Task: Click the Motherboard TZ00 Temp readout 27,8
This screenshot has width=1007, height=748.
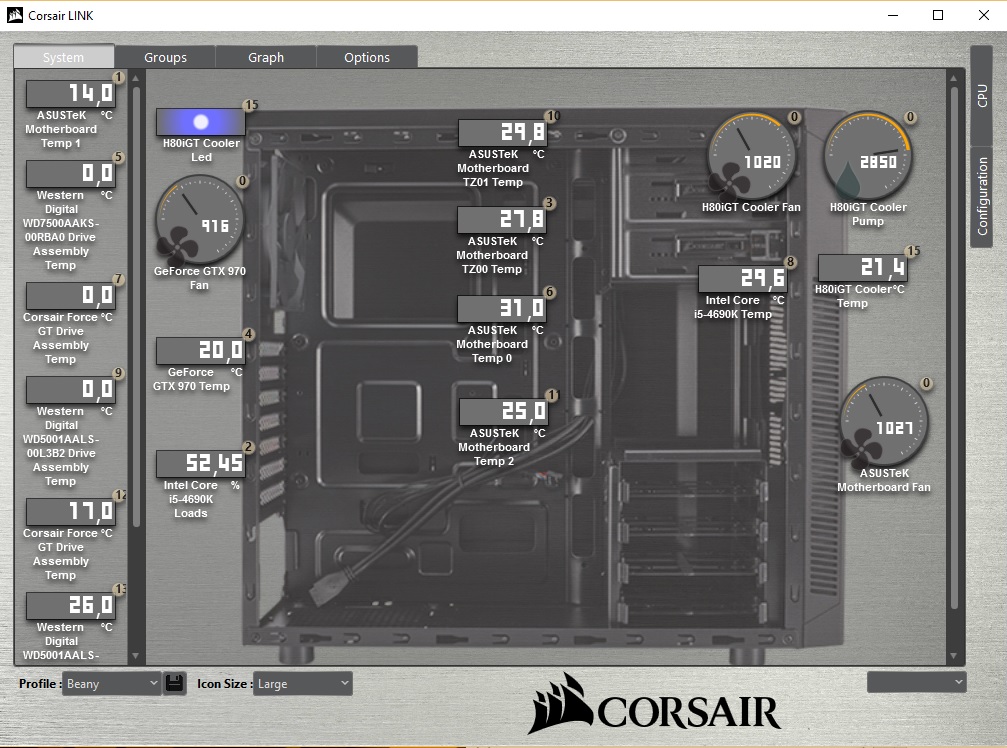Action: click(502, 220)
